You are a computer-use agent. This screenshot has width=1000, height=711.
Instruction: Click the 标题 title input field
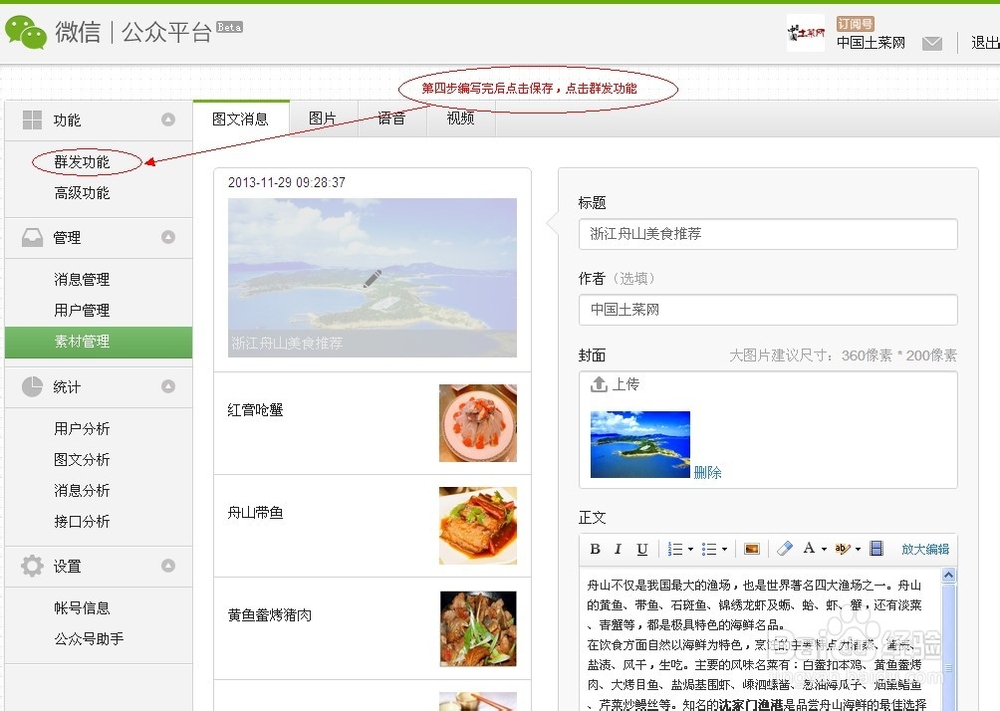pos(768,234)
